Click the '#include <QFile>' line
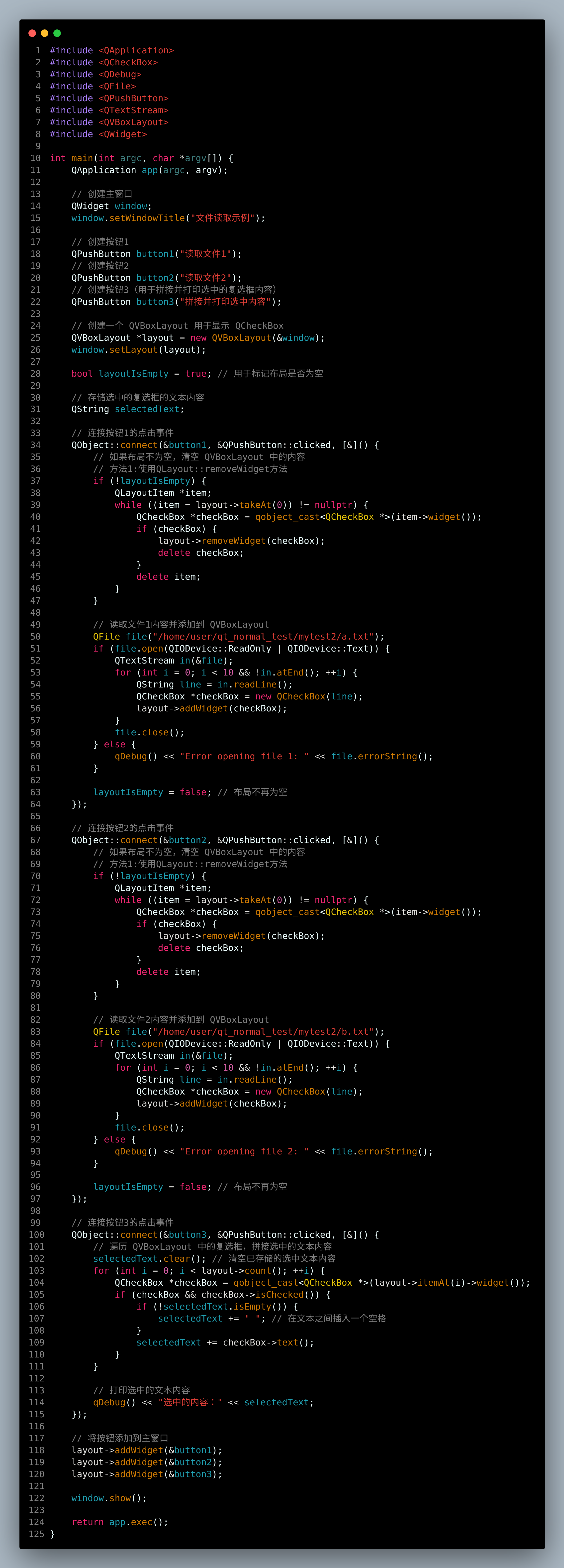Screen dimensions: 564x1568 click(93, 87)
